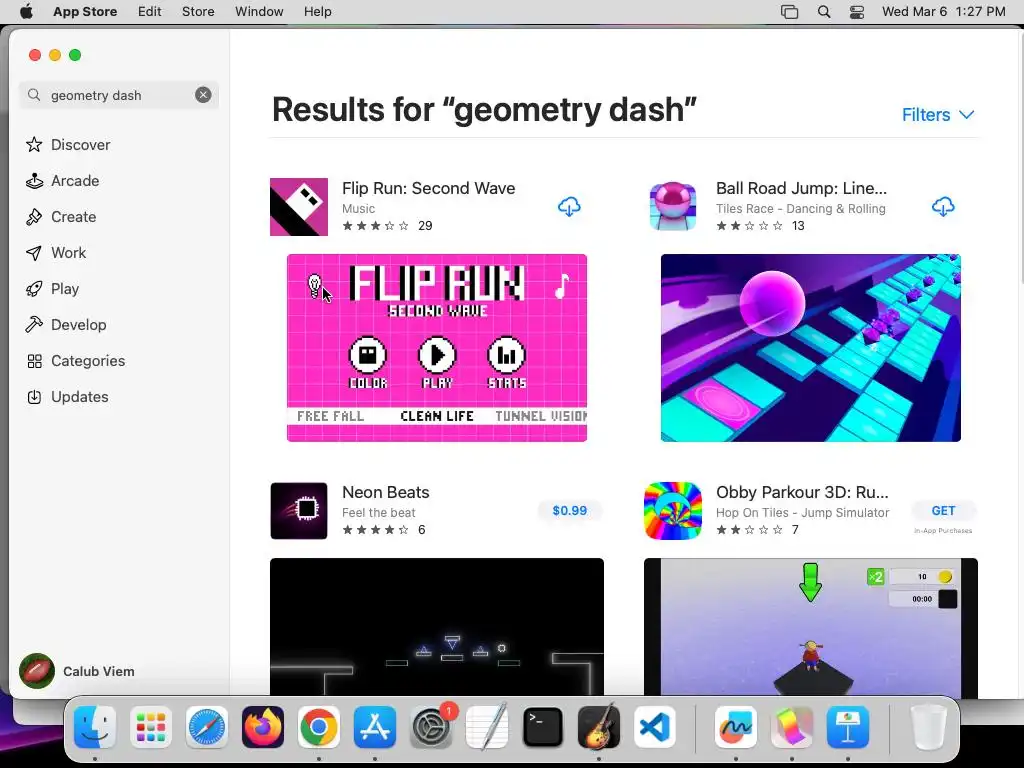Screen dimensions: 1024x768
Task: Open Stage Manager icon in menu bar
Action: click(x=790, y=11)
